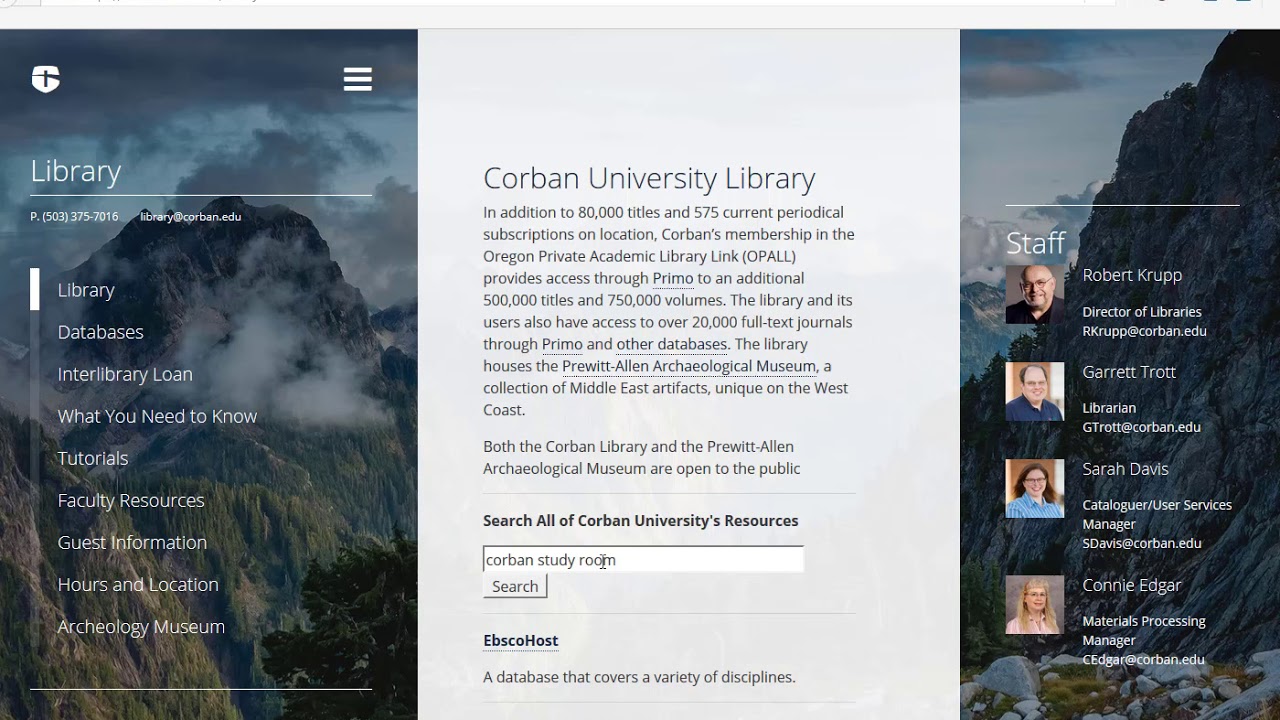Screen dimensions: 1280x720
Task: Open Interlibrary Loan page
Action: (125, 374)
